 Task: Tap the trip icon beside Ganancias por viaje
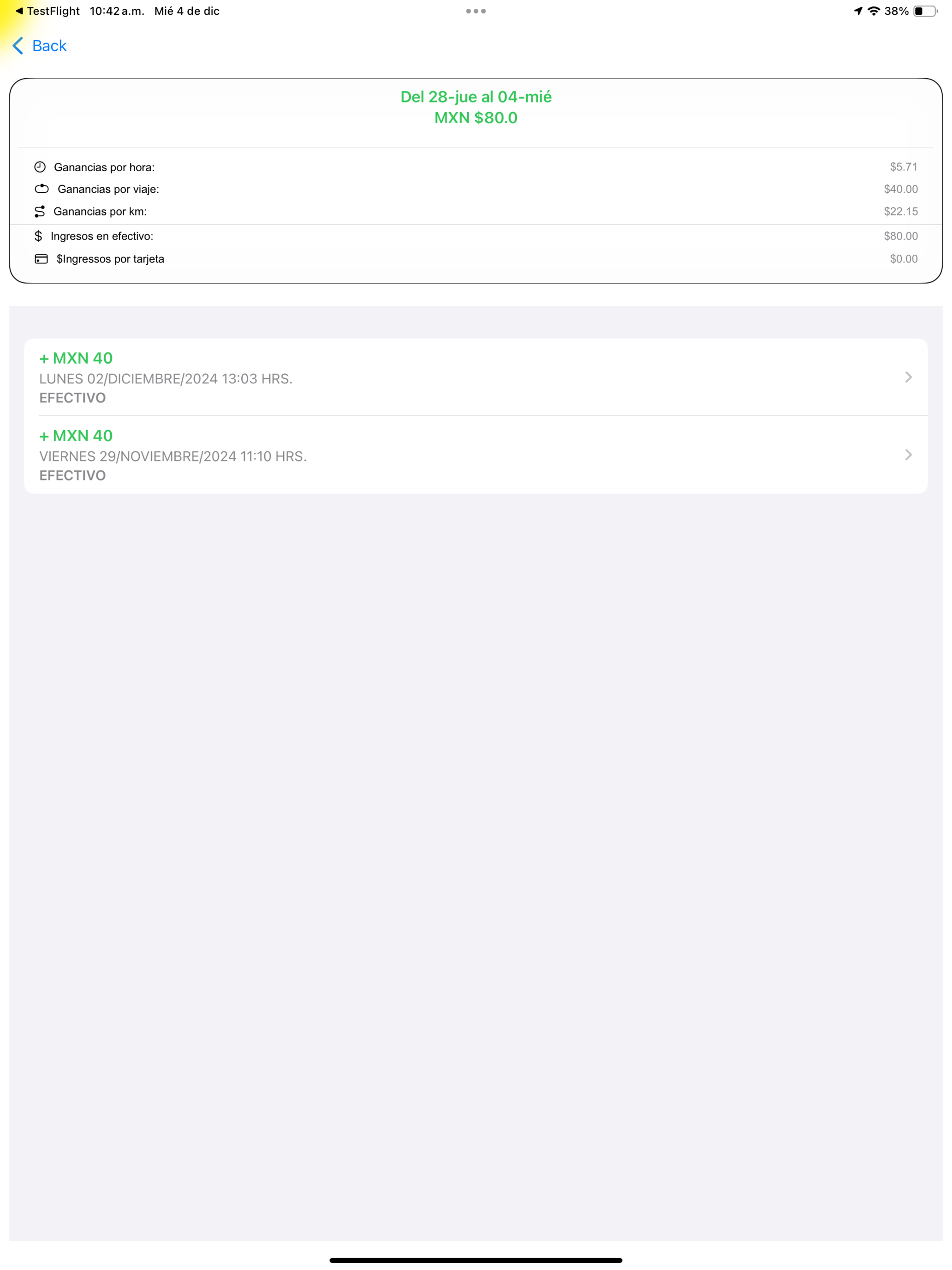pyautogui.click(x=42, y=189)
